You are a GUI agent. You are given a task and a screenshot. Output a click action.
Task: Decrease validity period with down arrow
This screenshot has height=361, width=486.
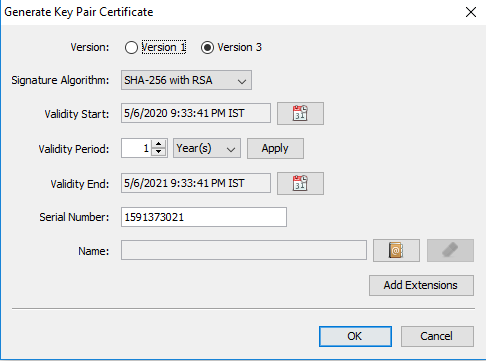159,152
